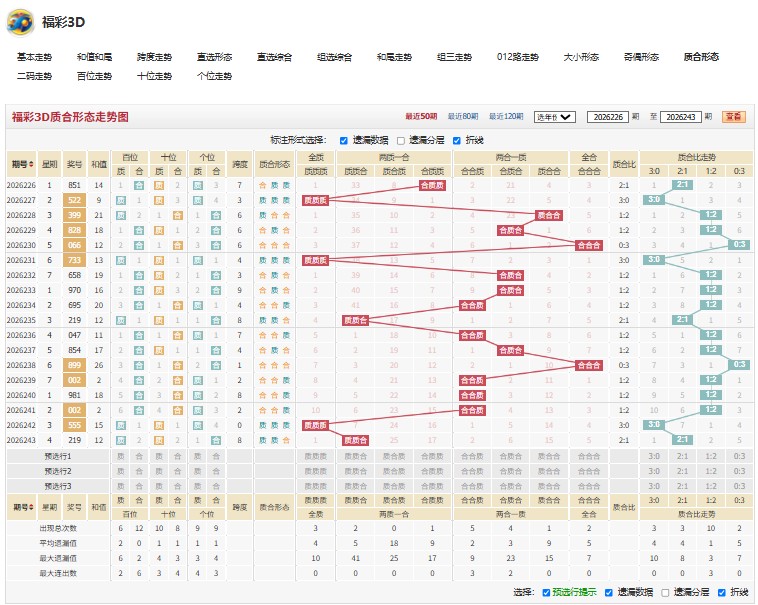Uncheck the 预选行提示 checkbox
The image size is (758, 605).
(546, 593)
